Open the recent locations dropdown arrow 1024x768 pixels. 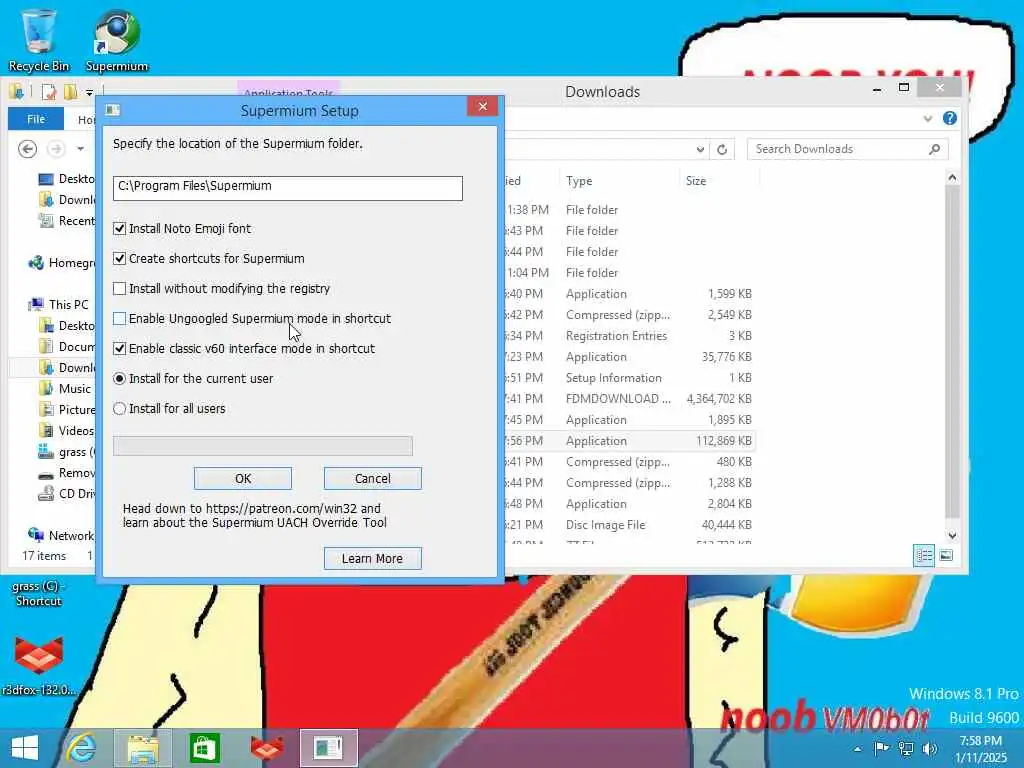[x=80, y=149]
